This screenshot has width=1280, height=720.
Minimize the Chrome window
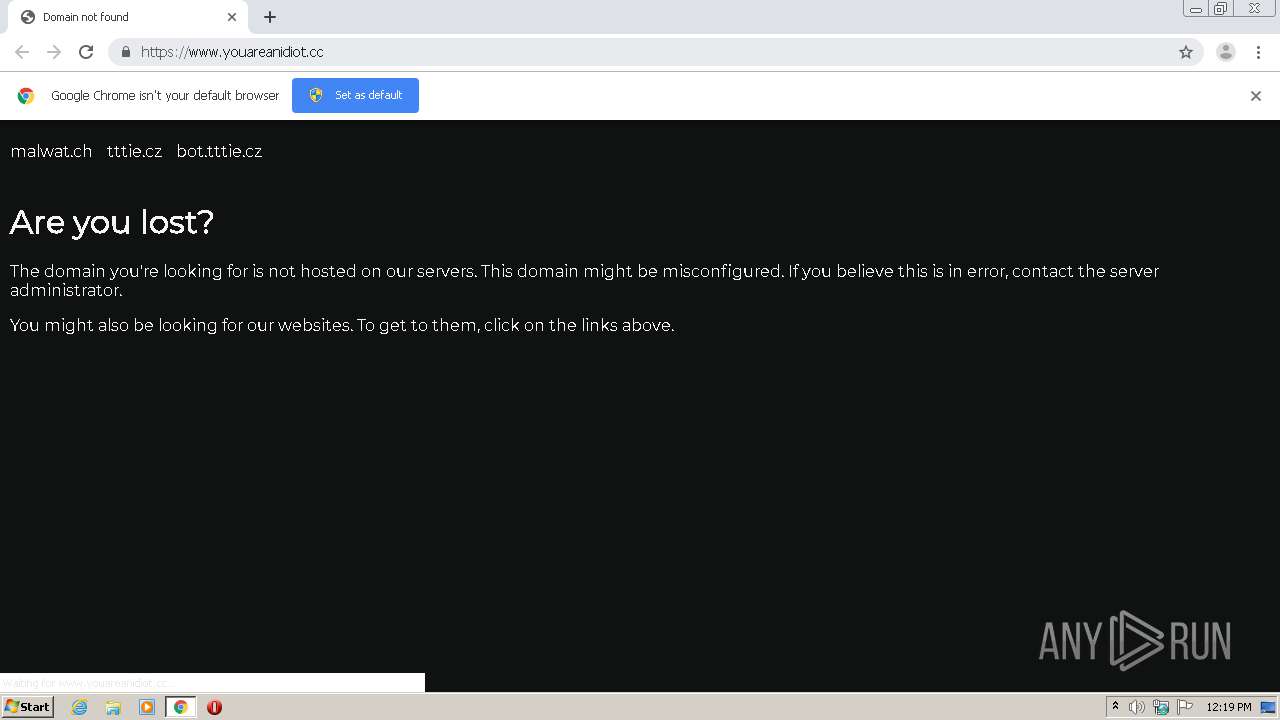click(1195, 8)
